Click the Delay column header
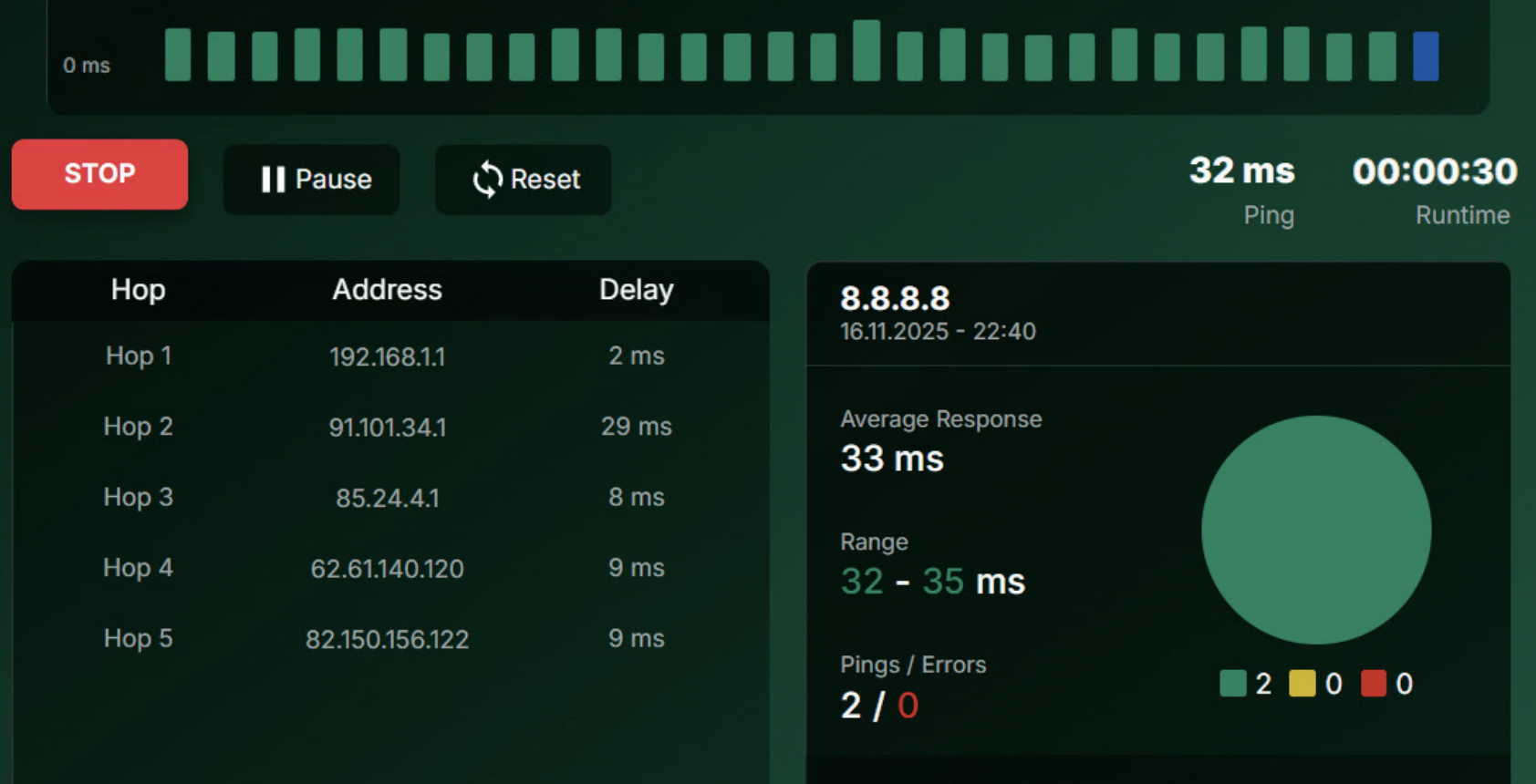1536x784 pixels. (636, 290)
